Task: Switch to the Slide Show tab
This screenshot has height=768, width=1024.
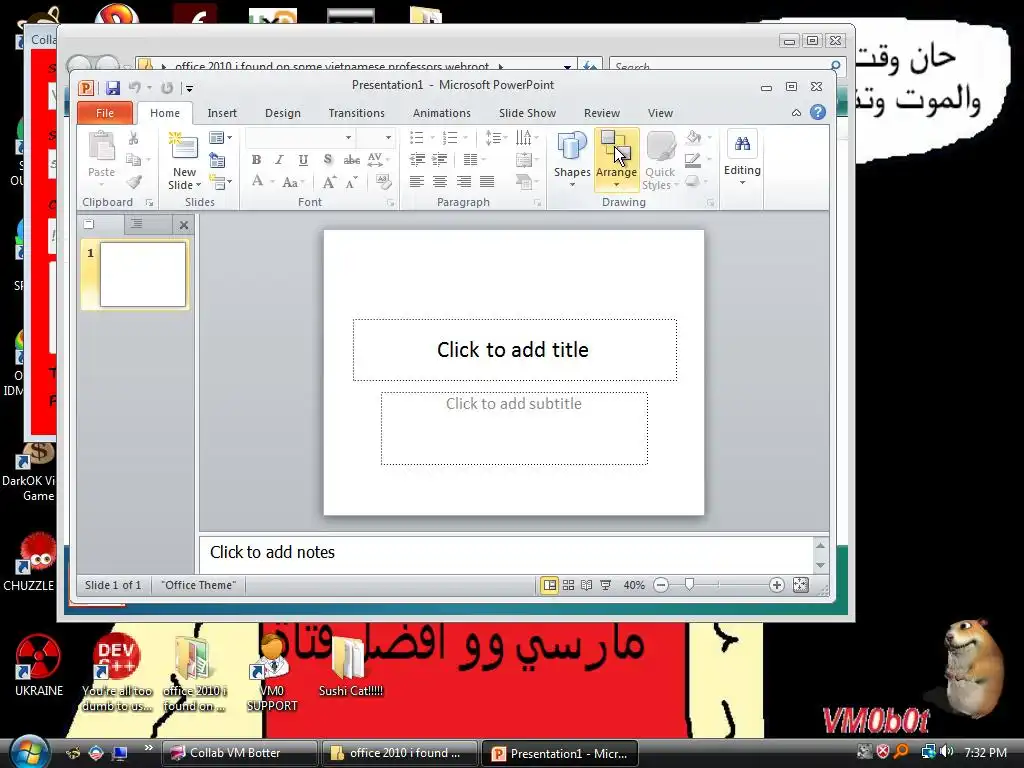Action: click(x=527, y=113)
